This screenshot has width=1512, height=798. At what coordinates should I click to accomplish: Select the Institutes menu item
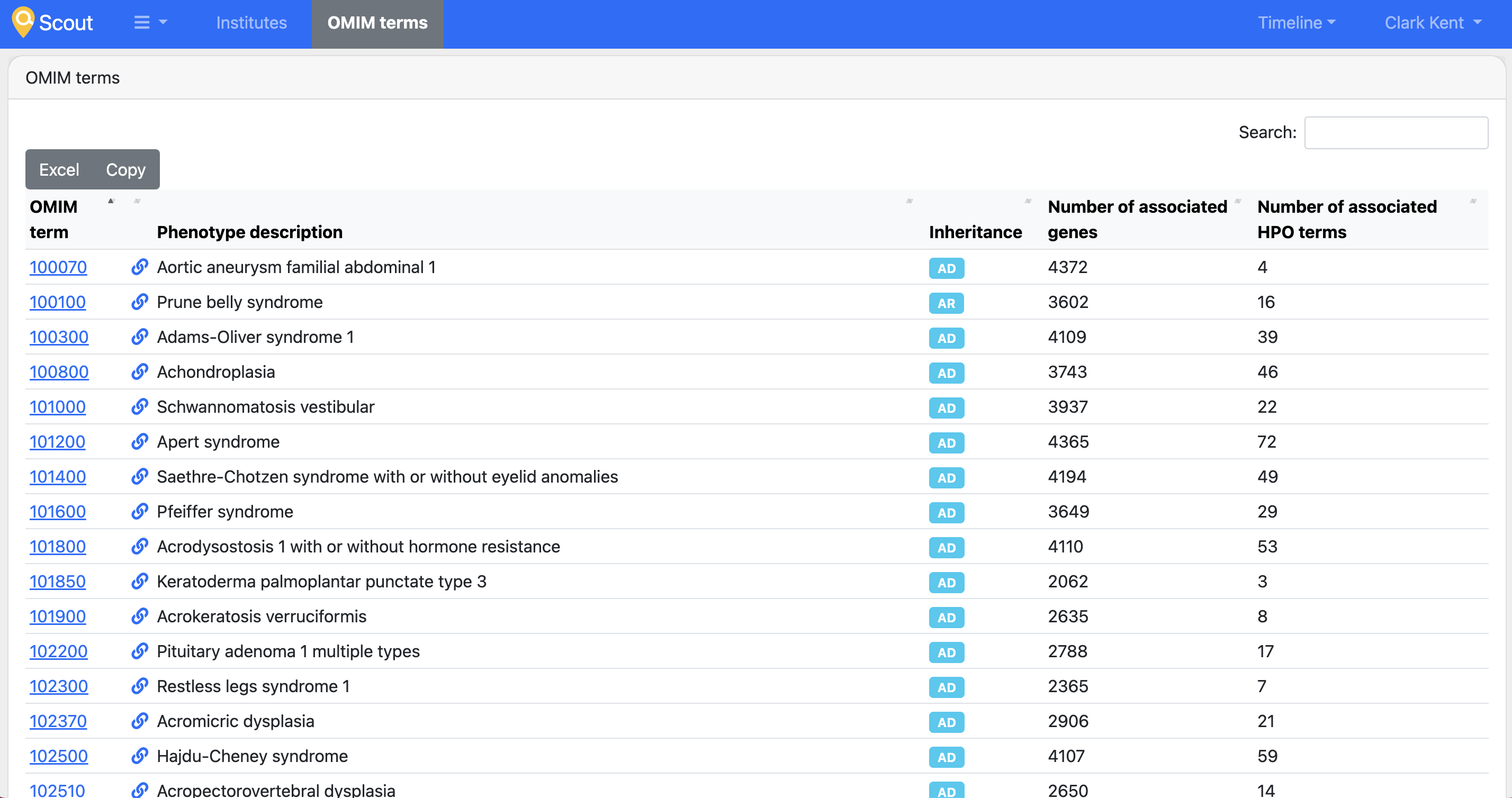(250, 22)
